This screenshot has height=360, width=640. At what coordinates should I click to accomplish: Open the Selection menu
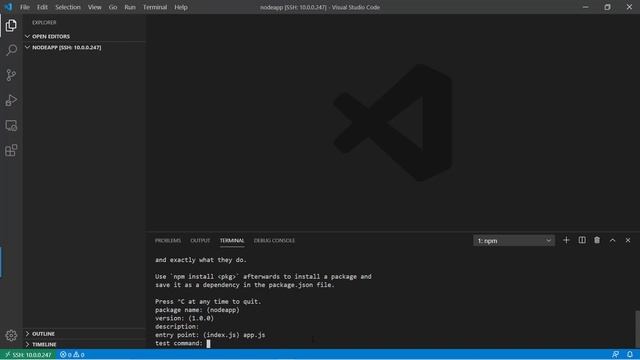pyautogui.click(x=68, y=7)
